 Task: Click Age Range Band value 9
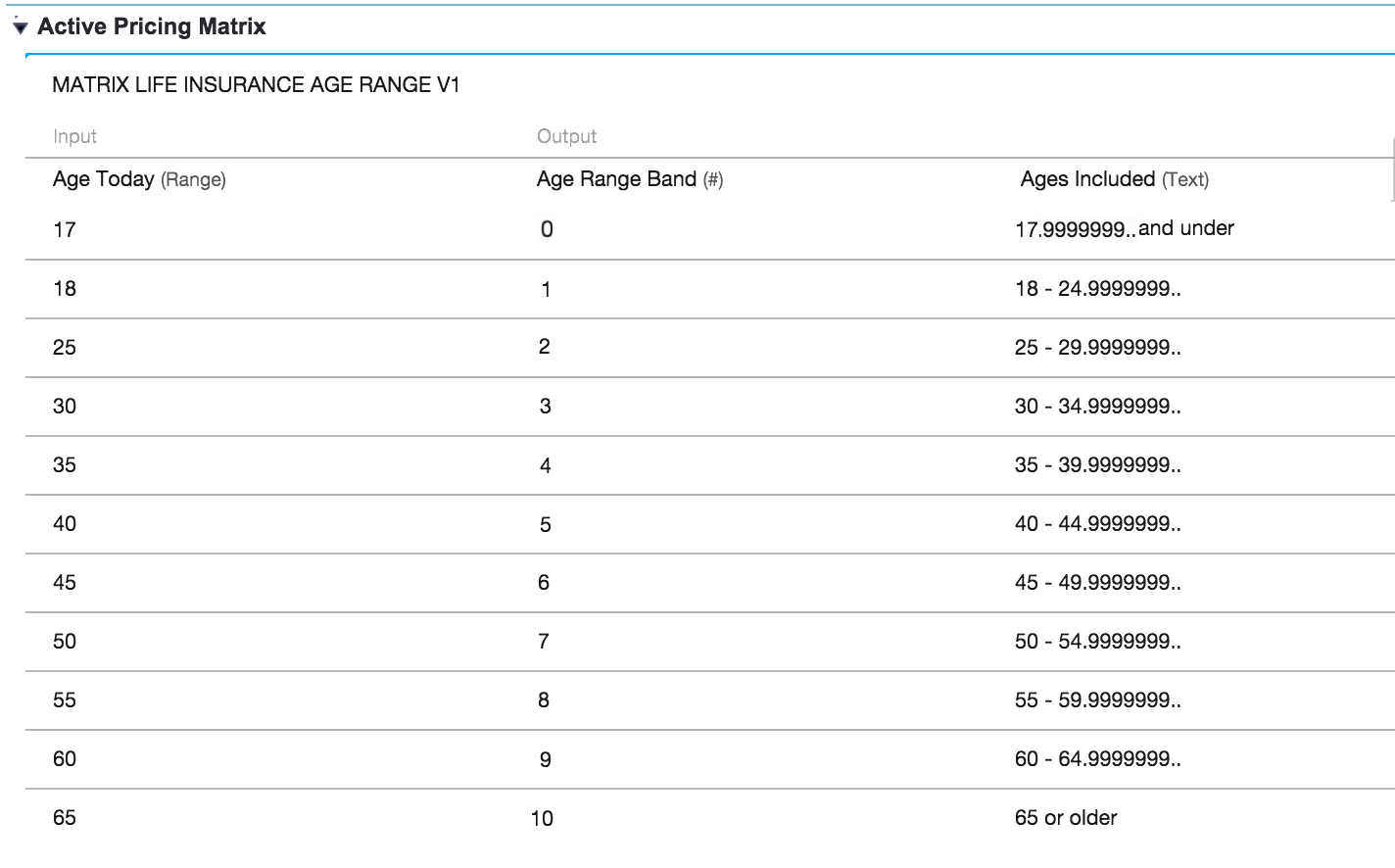tap(546, 759)
